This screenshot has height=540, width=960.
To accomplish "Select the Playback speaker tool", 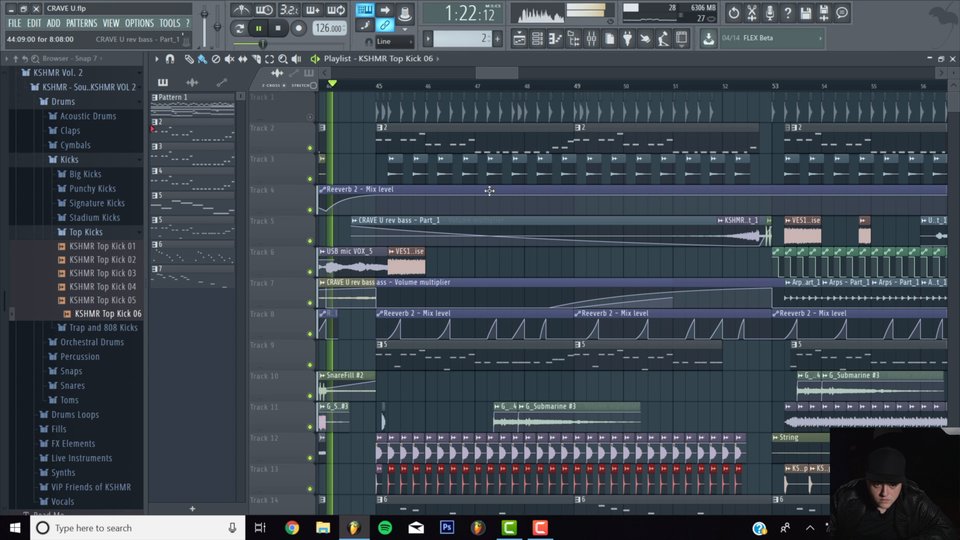I will click(x=296, y=59).
